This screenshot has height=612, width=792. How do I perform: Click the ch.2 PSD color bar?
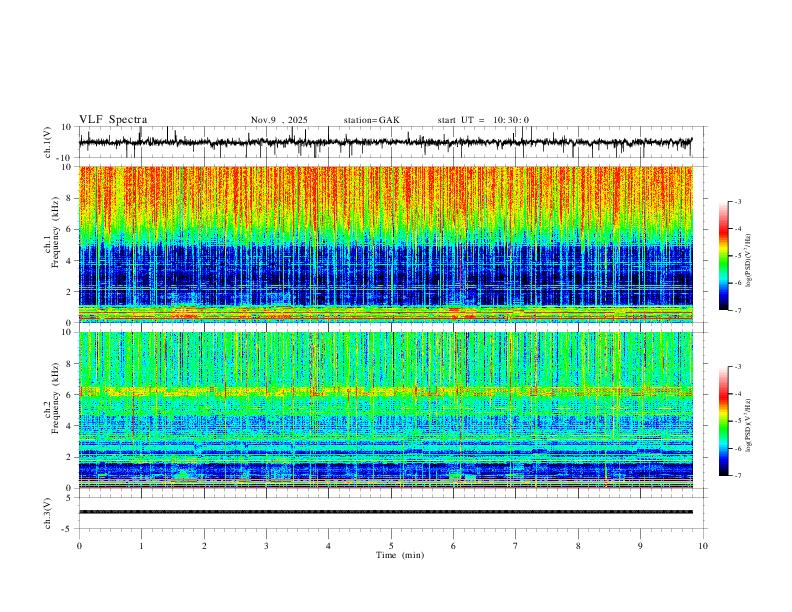tap(723, 421)
